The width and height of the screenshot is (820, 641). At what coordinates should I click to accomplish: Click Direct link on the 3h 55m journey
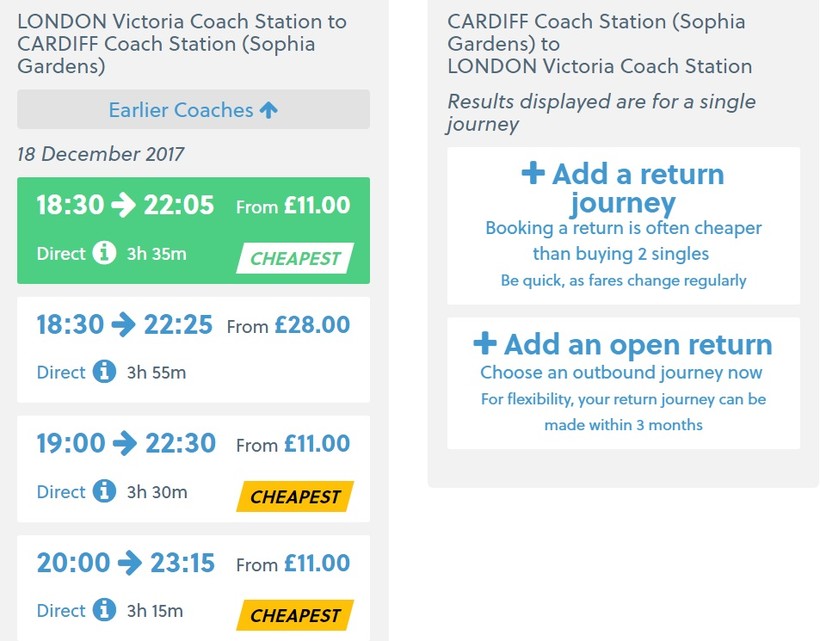click(61, 373)
